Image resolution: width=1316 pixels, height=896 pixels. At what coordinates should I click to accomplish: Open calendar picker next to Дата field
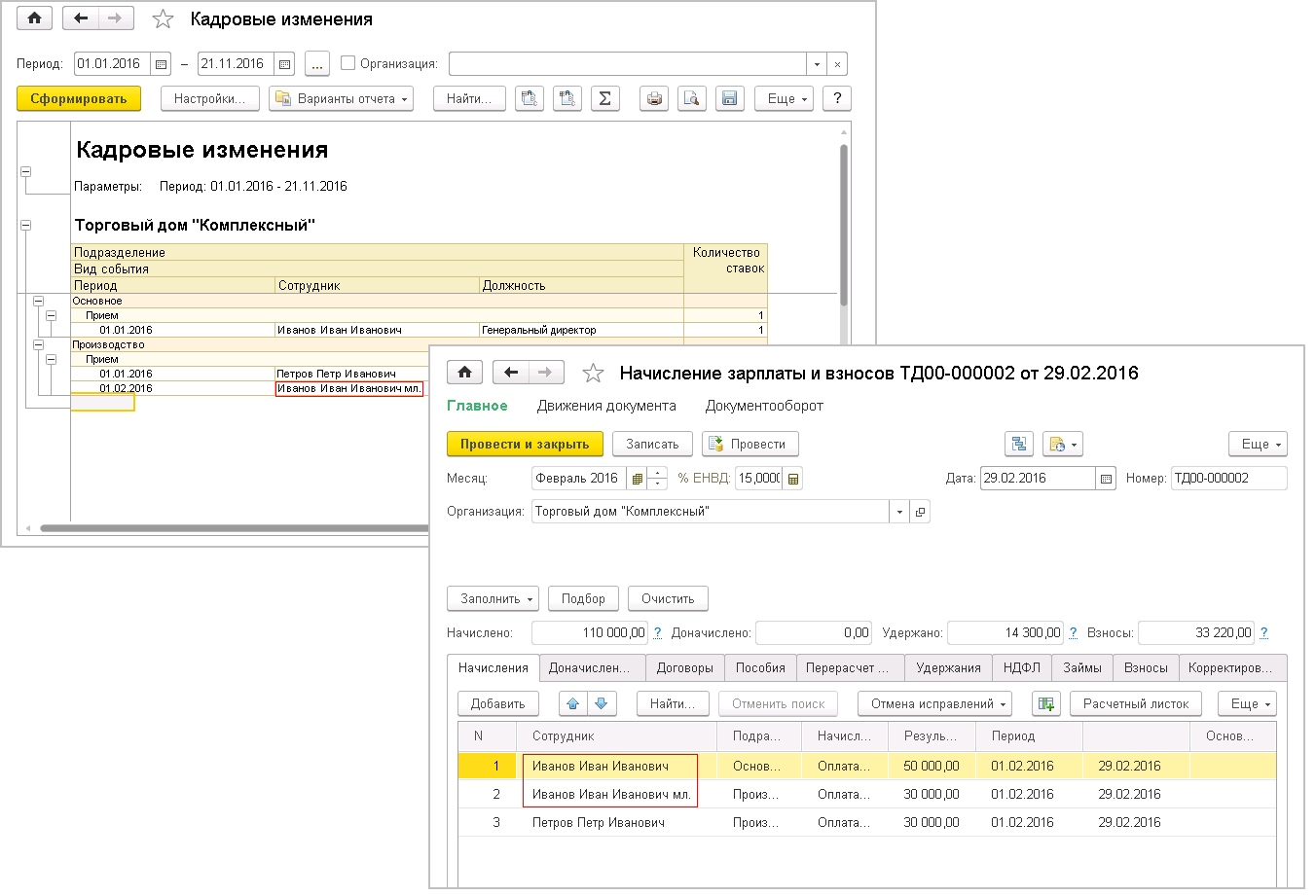(1106, 479)
